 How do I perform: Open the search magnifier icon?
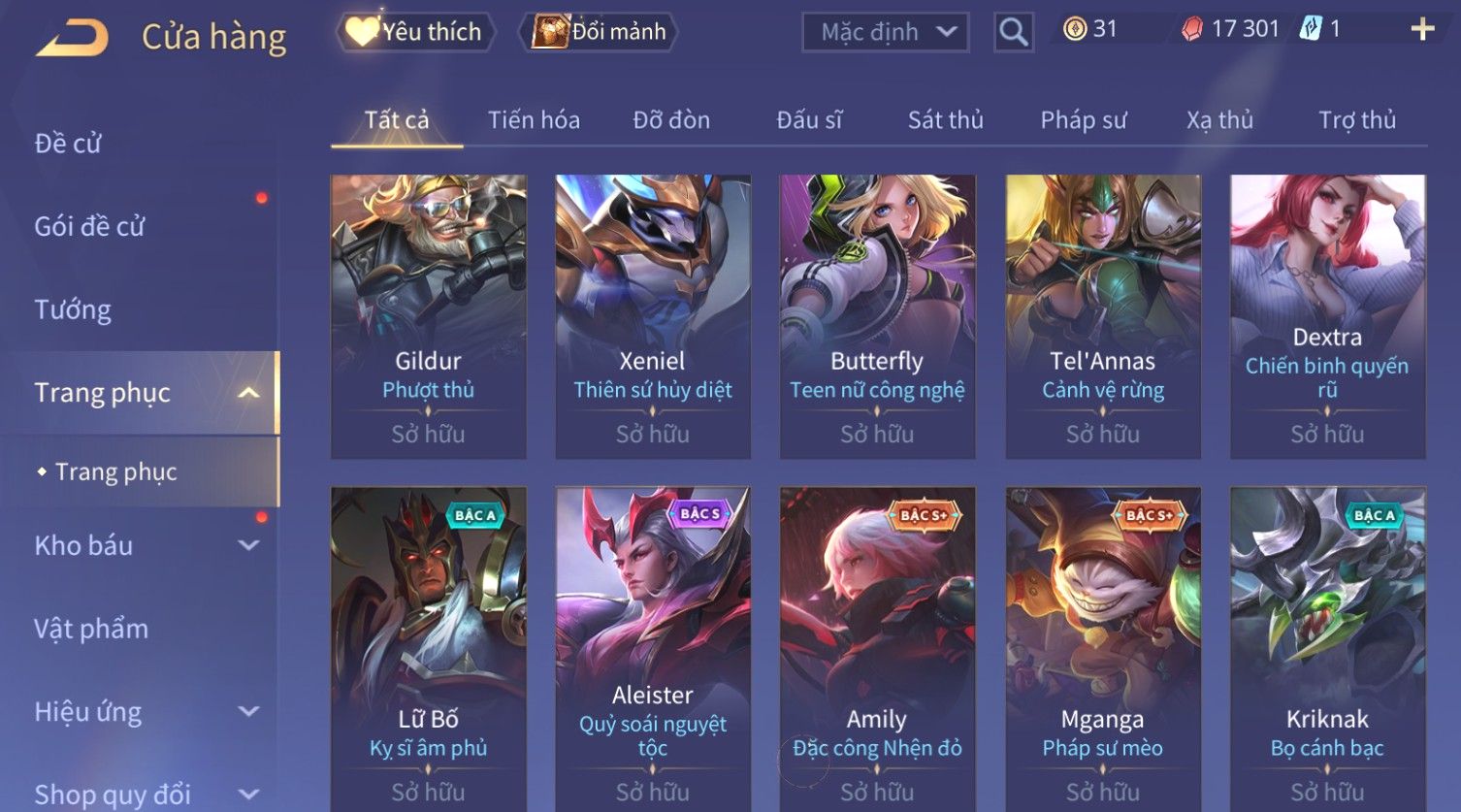1013,32
